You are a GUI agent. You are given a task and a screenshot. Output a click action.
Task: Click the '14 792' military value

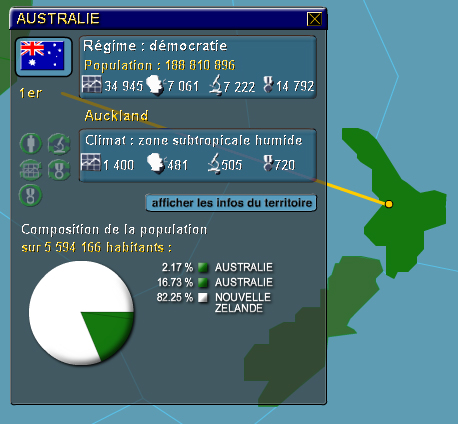pos(295,86)
